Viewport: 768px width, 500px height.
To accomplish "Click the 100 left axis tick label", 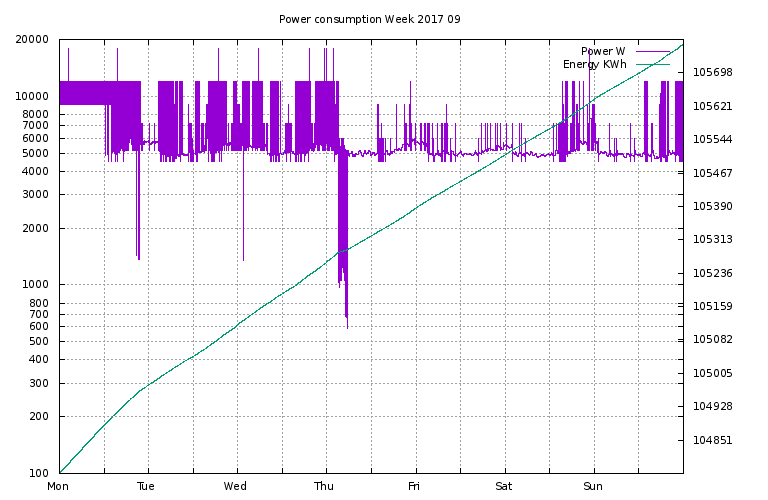I will [x=39, y=473].
